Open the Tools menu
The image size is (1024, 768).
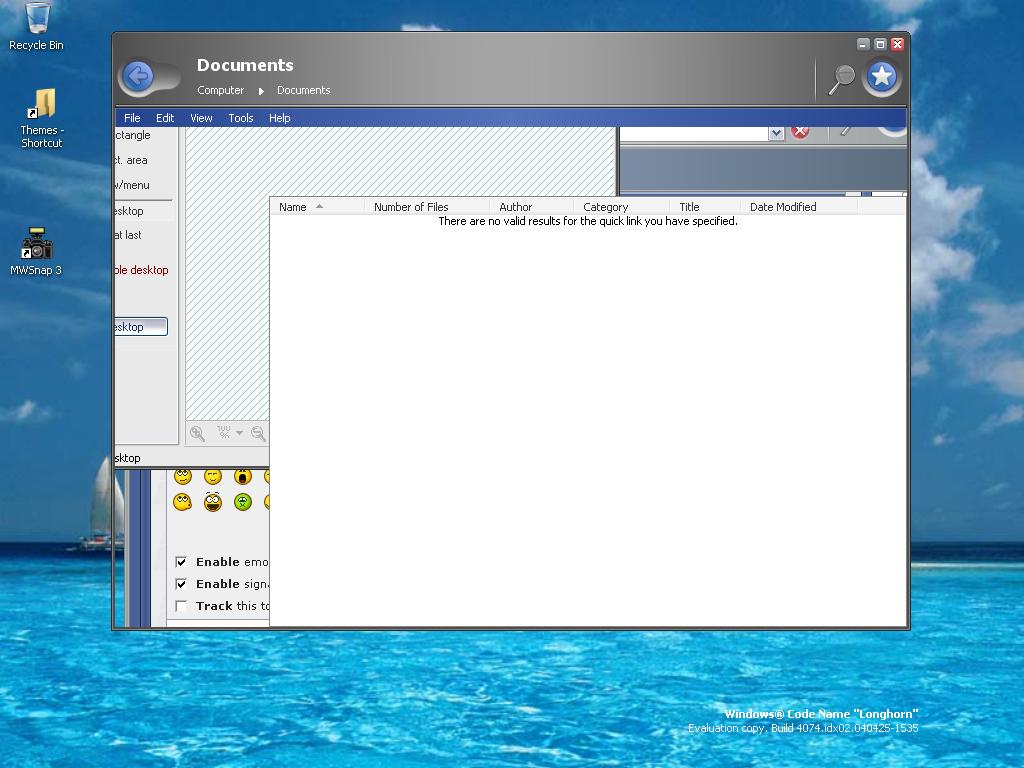pyautogui.click(x=240, y=118)
